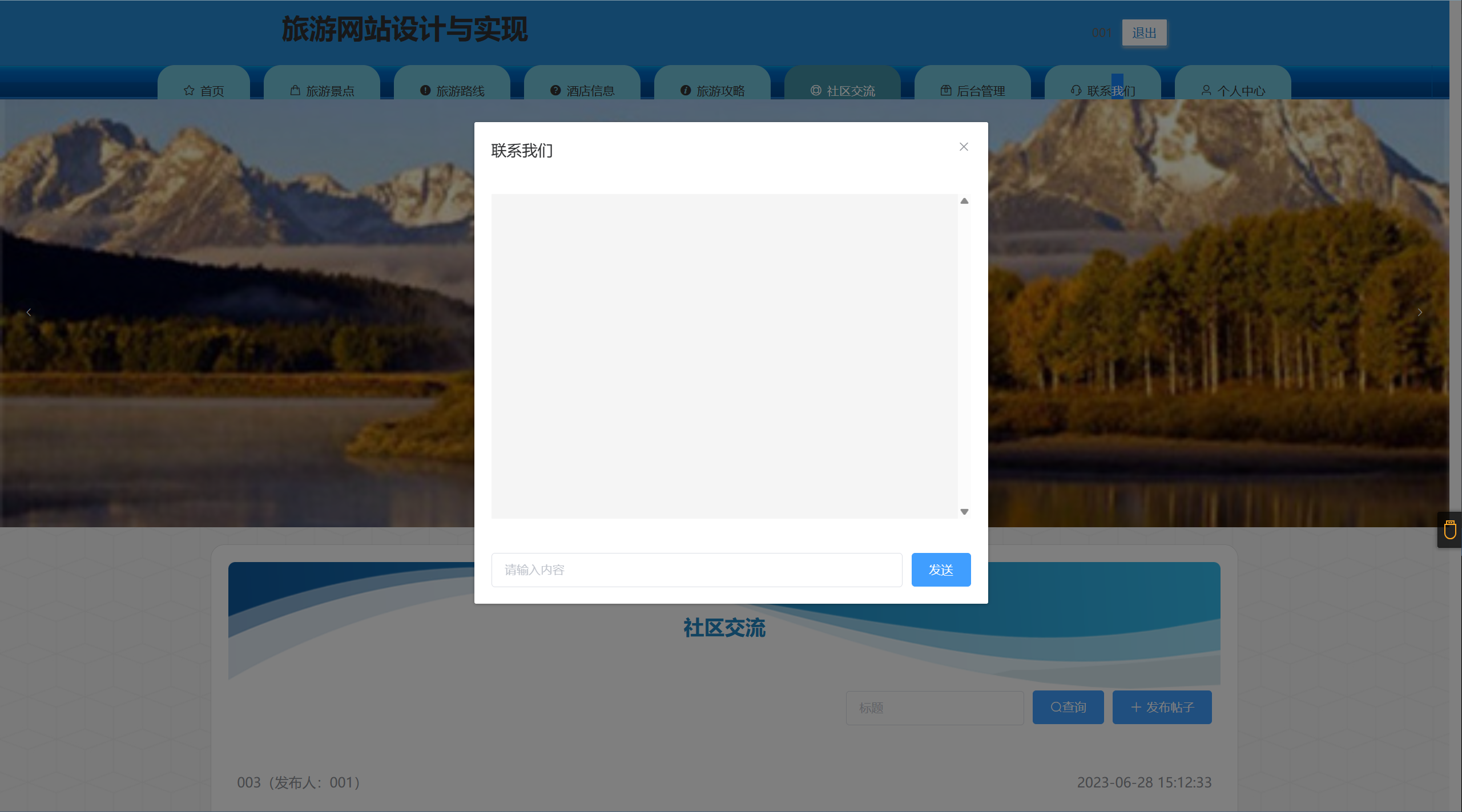Screen dimensions: 1462x812
Task: Go to next carousel slide arrow
Action: click(x=1420, y=312)
